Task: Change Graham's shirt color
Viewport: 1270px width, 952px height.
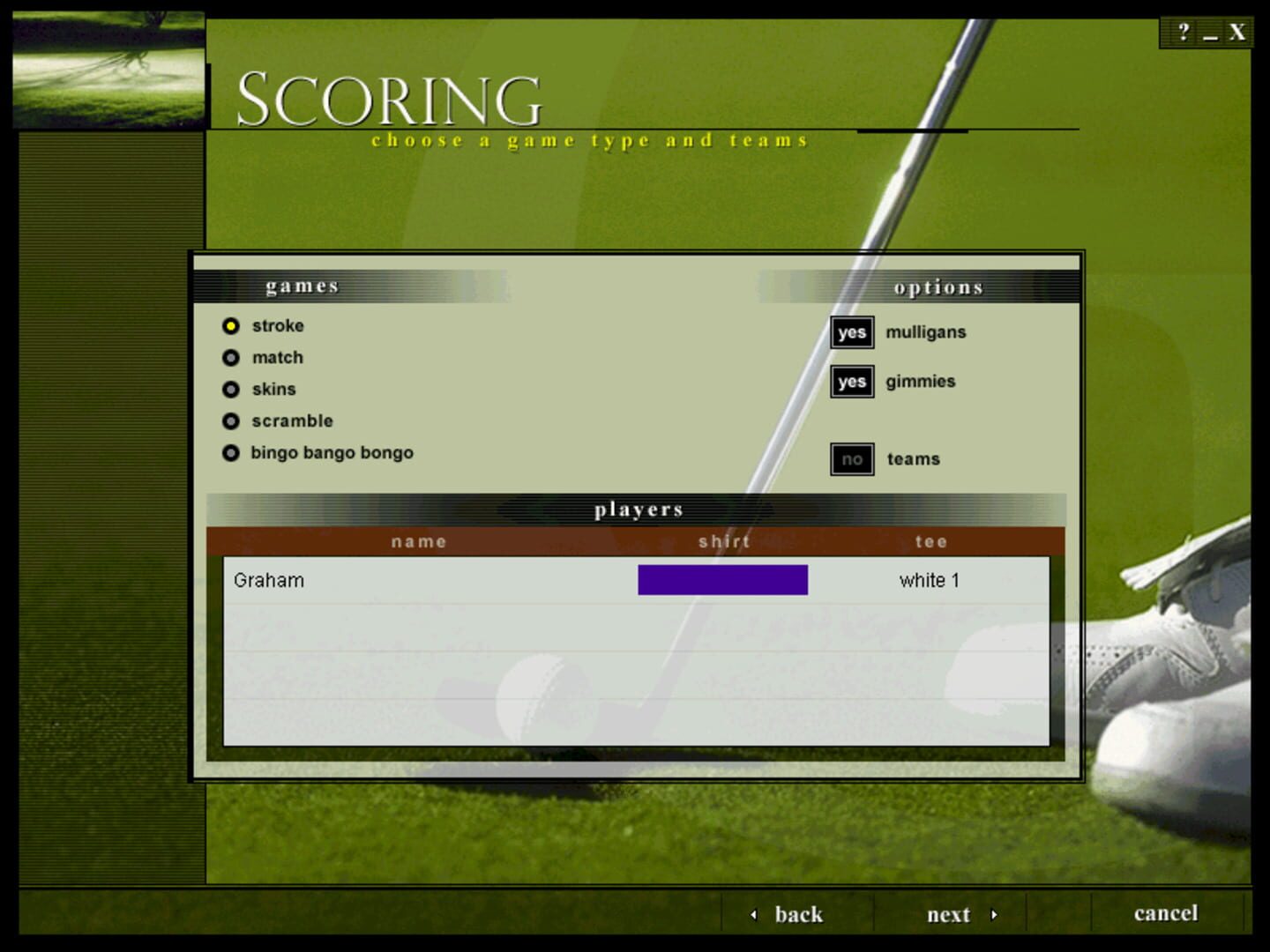Action: pyautogui.click(x=723, y=579)
